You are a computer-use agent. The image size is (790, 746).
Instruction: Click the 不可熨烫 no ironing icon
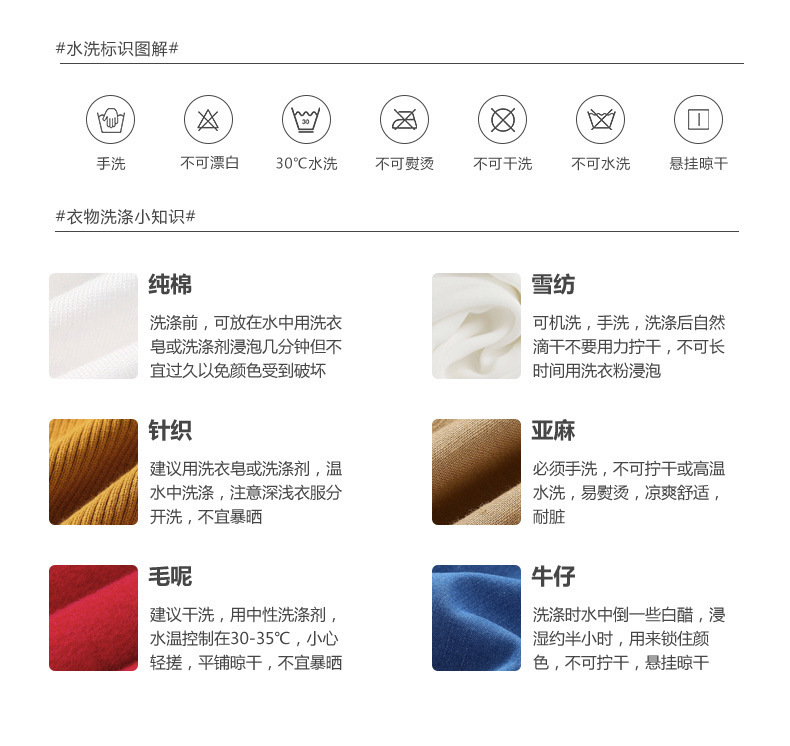click(404, 119)
